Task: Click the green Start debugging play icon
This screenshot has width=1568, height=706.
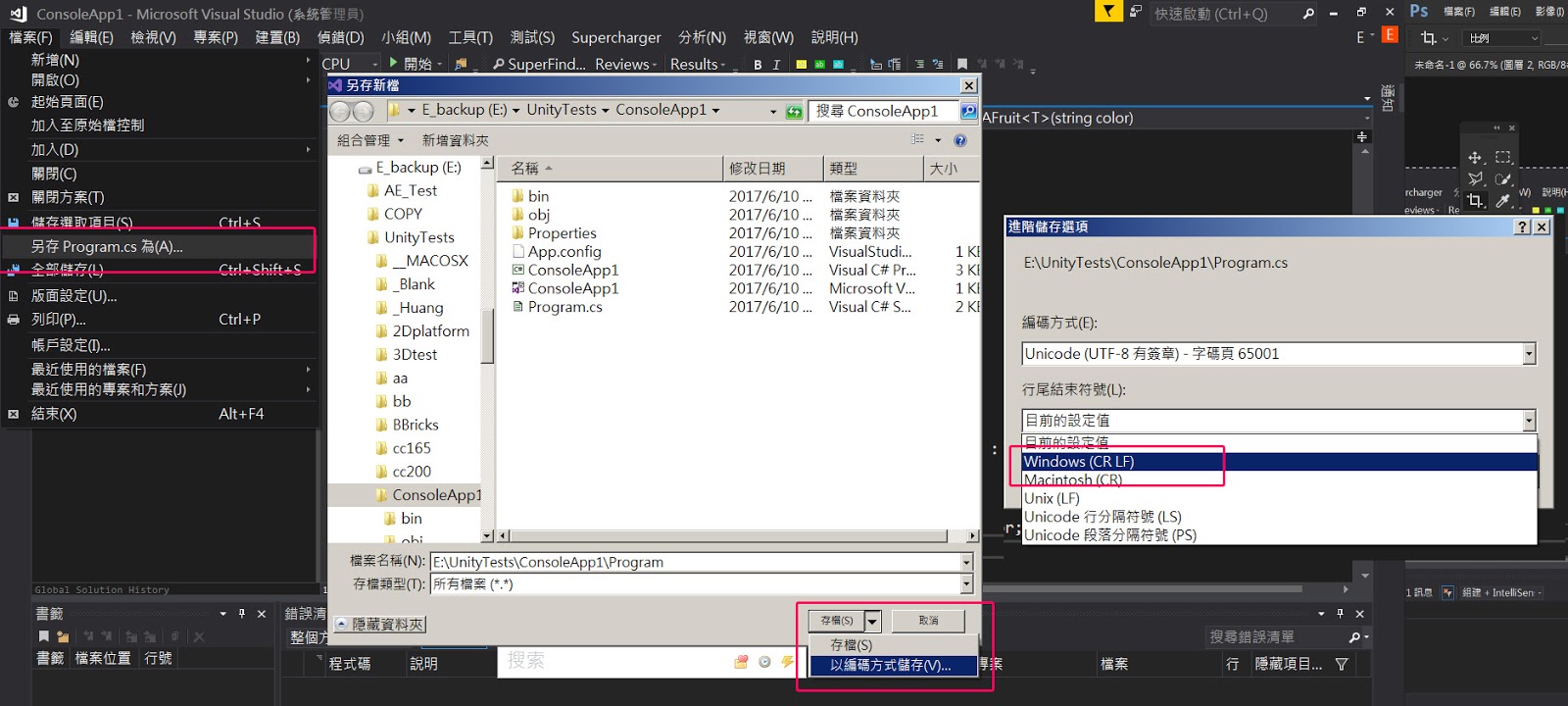Action: click(x=394, y=63)
